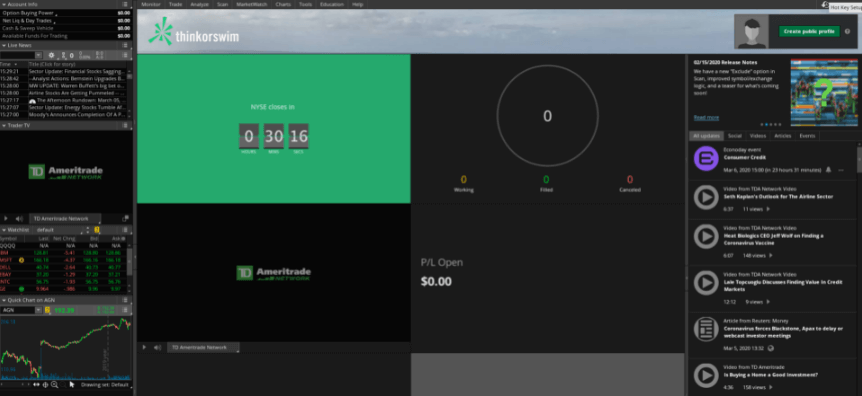Open the Hot Key Setup icon

(825, 4)
